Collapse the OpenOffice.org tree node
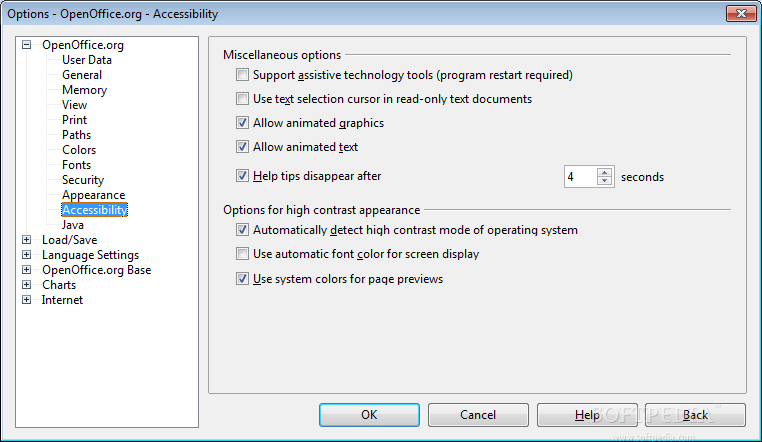This screenshot has width=762, height=442. 27,45
